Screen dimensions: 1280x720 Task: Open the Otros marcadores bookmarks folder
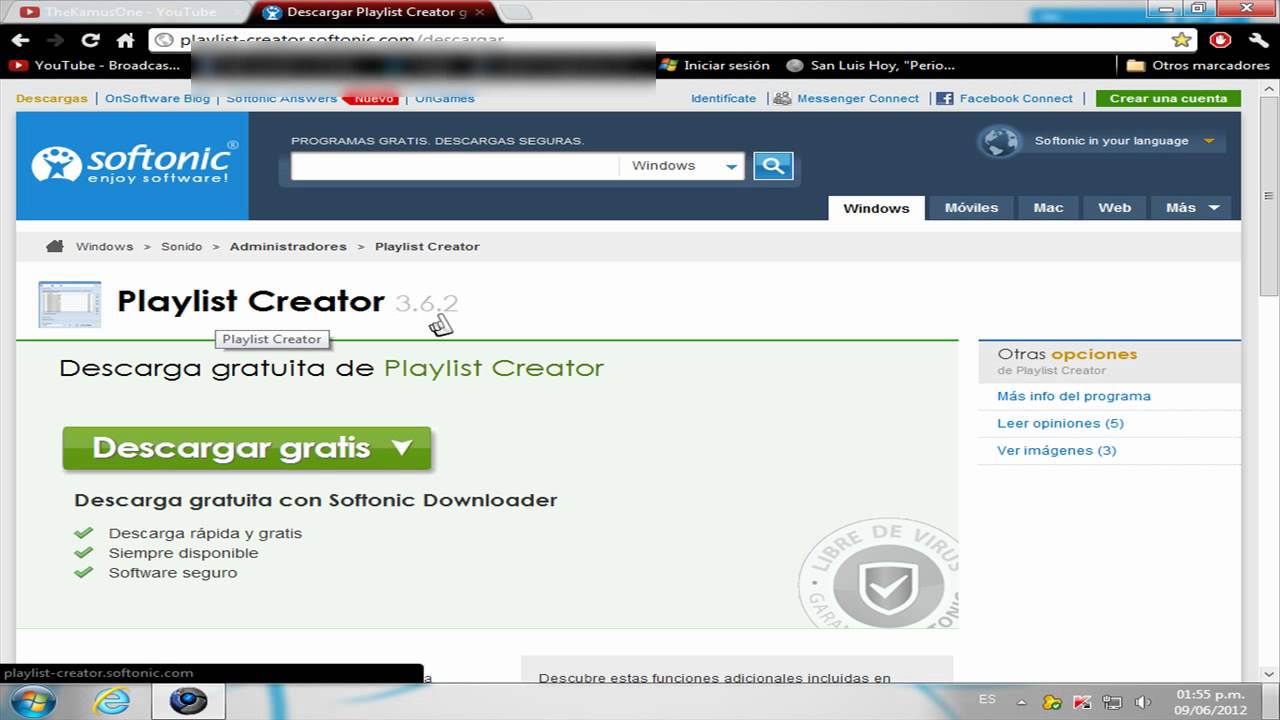[1197, 65]
